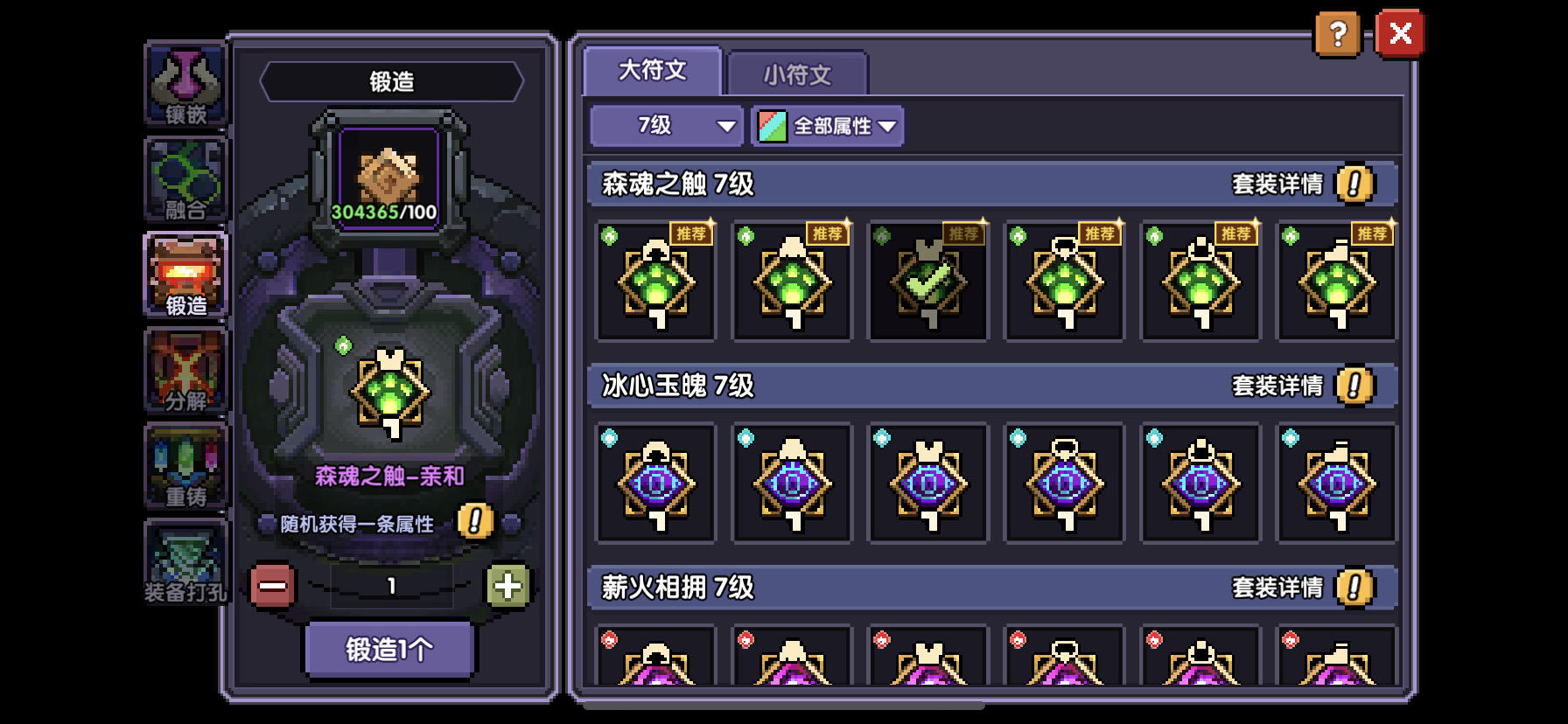Screen dimensions: 1568x724
Task: Expand the 全部属性 attribute dropdown
Action: pyautogui.click(x=827, y=126)
